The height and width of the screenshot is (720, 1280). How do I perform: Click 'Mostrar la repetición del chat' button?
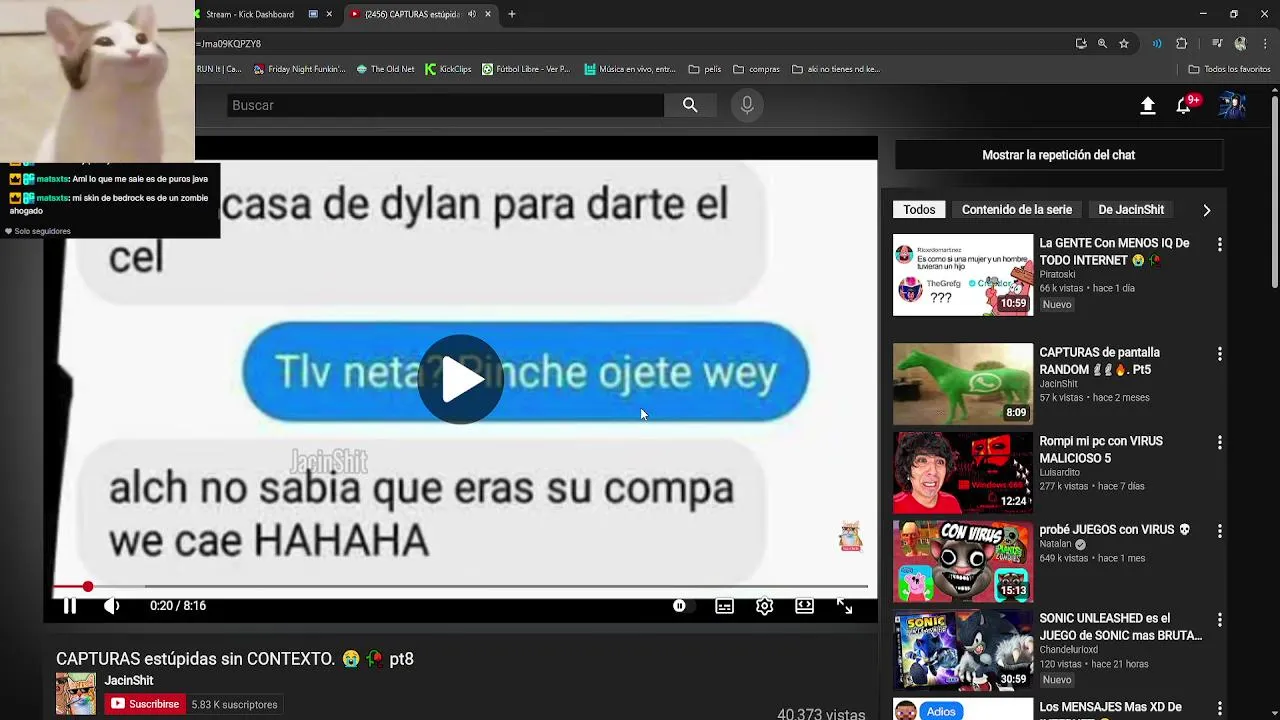pos(1058,155)
